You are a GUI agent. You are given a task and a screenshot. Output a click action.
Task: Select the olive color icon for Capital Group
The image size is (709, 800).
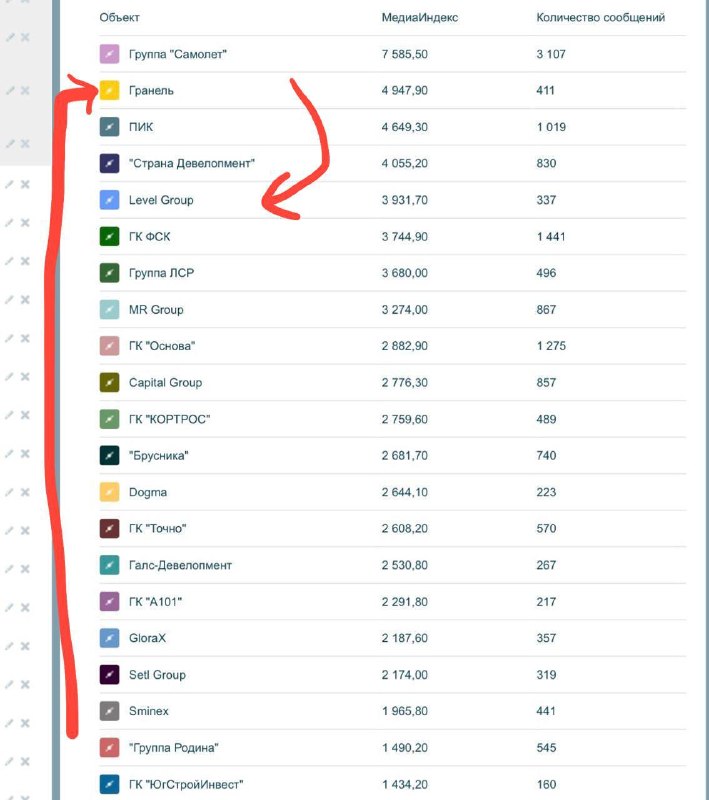click(x=109, y=382)
